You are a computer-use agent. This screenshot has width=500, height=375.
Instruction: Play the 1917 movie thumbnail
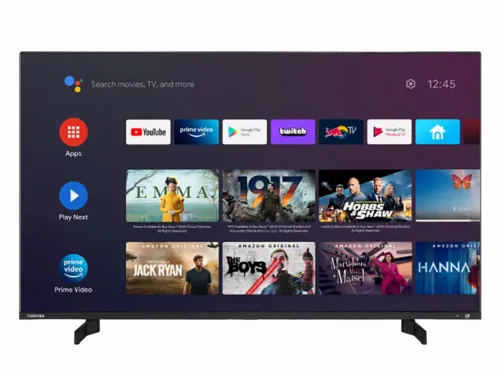pos(269,196)
